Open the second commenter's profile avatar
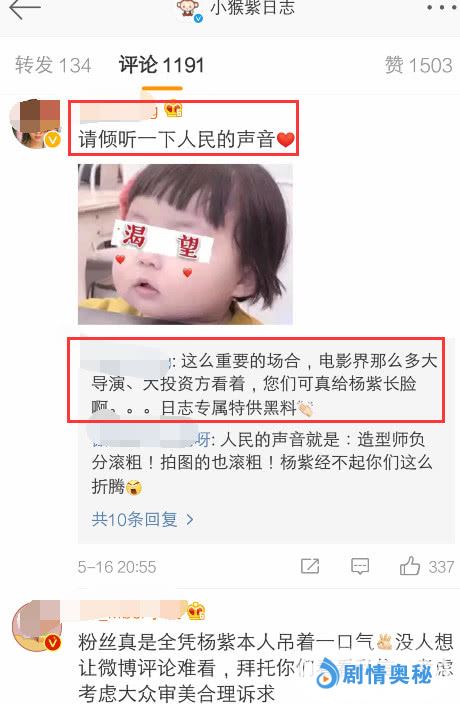Image resolution: width=460 pixels, height=704 pixels. pos(36,625)
